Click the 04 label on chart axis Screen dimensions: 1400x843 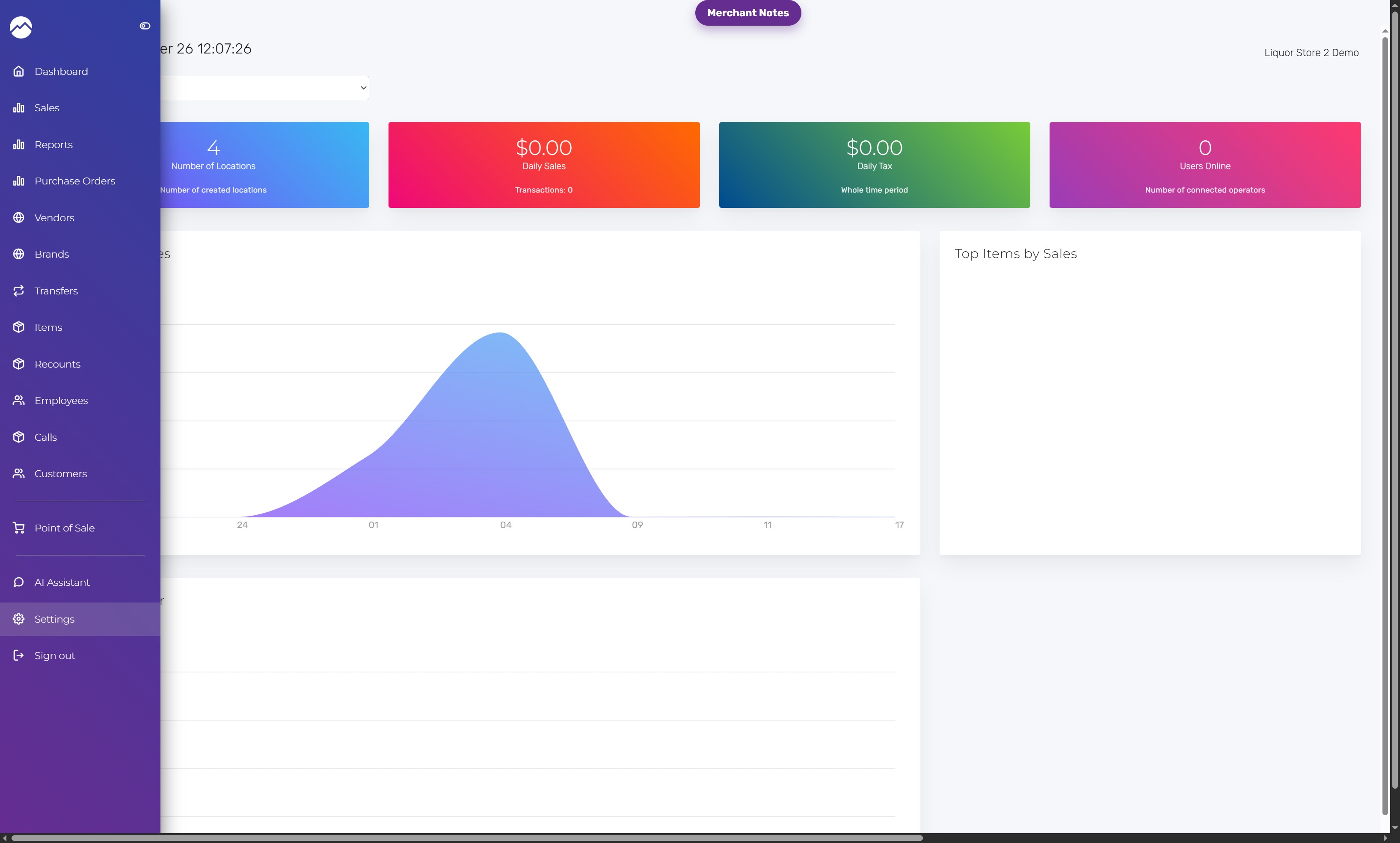click(505, 525)
